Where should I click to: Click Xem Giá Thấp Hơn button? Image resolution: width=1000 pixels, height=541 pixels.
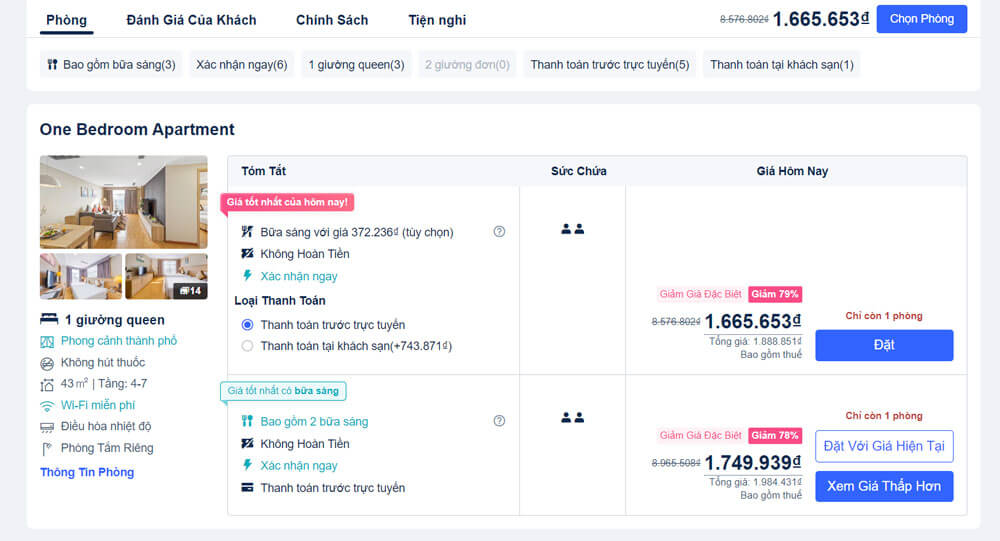(x=885, y=486)
